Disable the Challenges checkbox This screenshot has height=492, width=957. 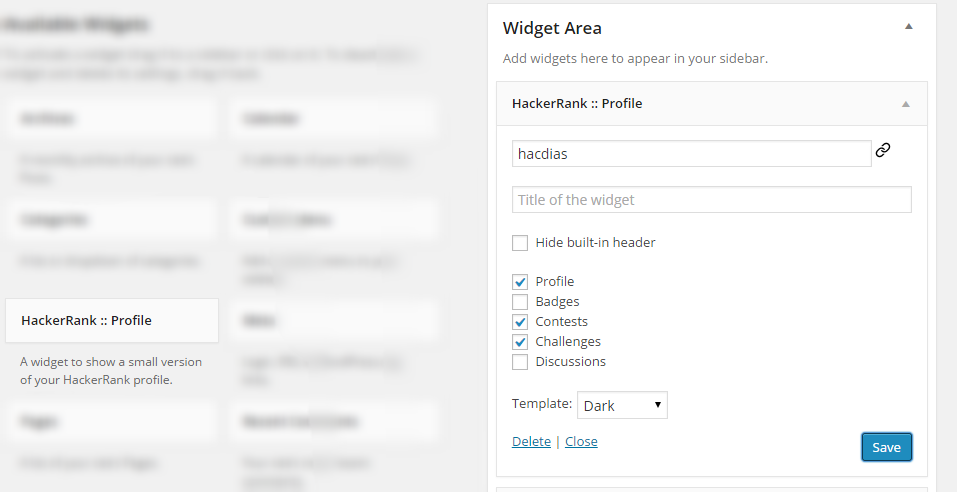point(520,342)
